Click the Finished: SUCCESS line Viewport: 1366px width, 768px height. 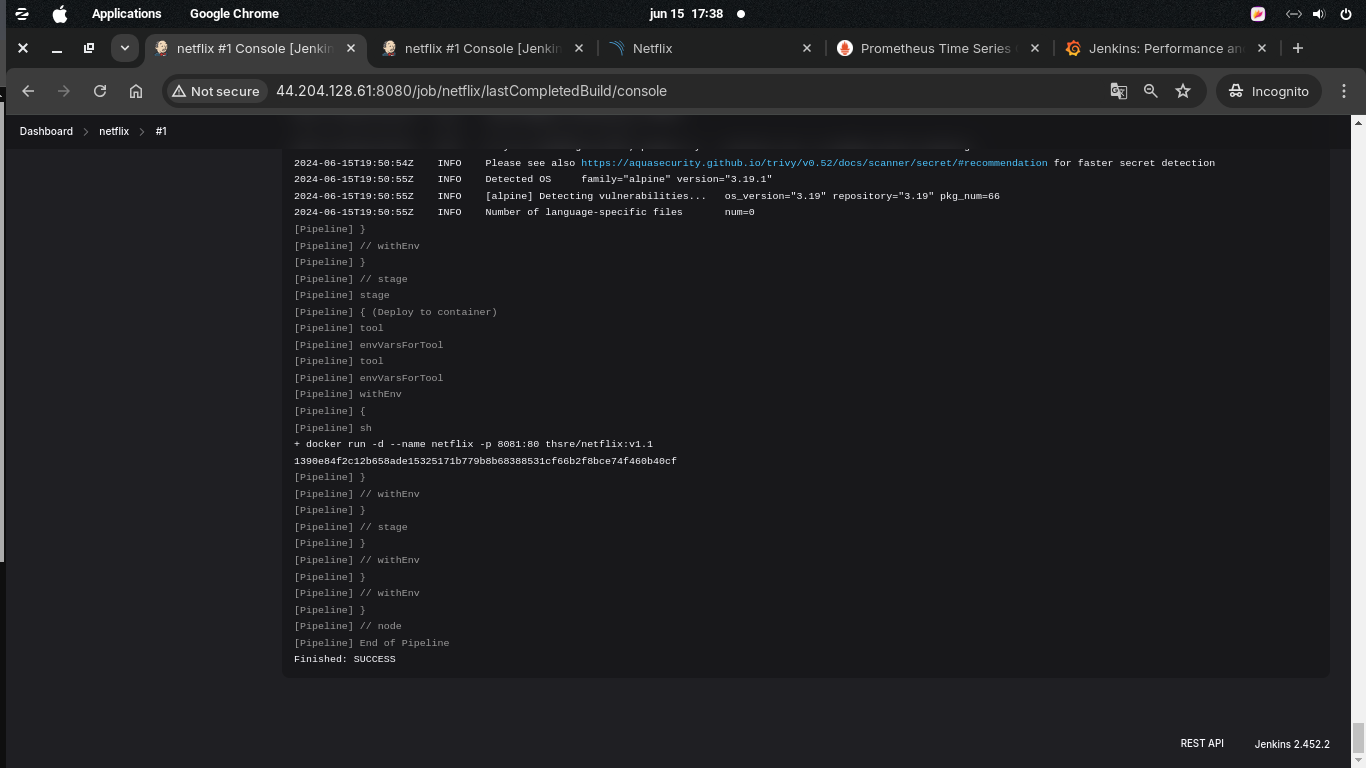pyautogui.click(x=345, y=659)
